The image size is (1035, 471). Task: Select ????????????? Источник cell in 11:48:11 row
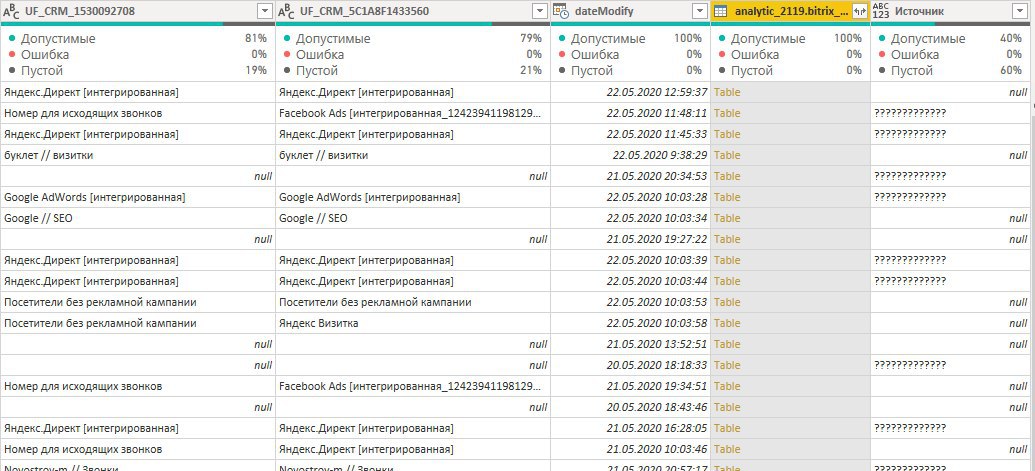(x=951, y=113)
